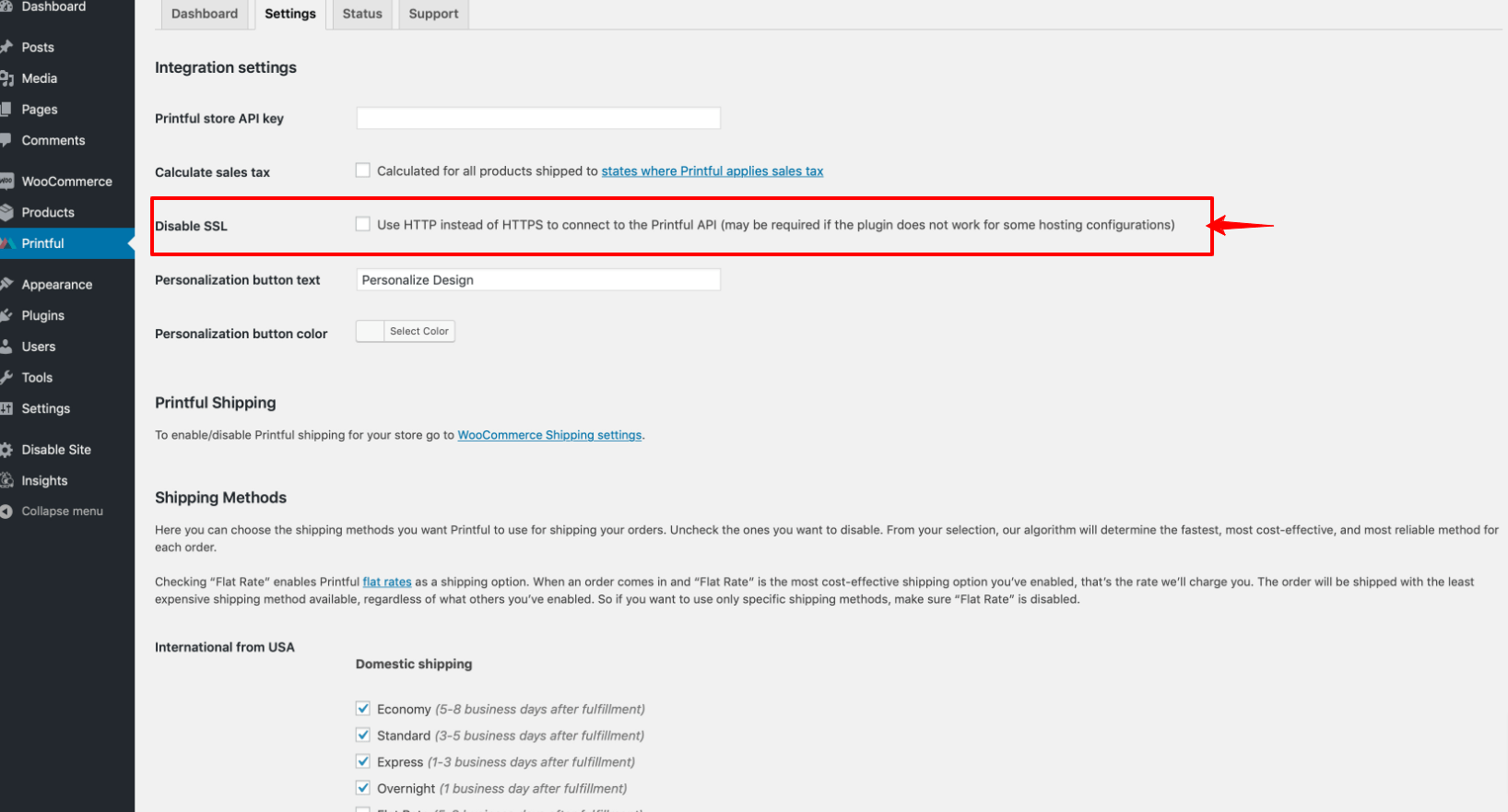Click the Settings sliders icon in sidebar
Screen dimensions: 1508x812
6,408
